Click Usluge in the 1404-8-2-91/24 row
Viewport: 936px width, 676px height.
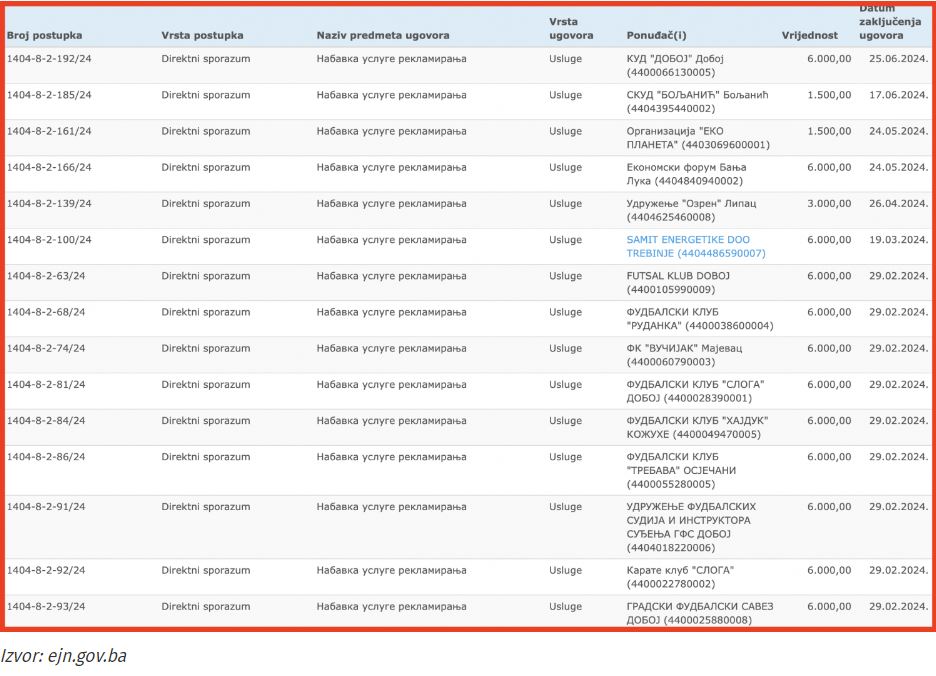tap(565, 507)
